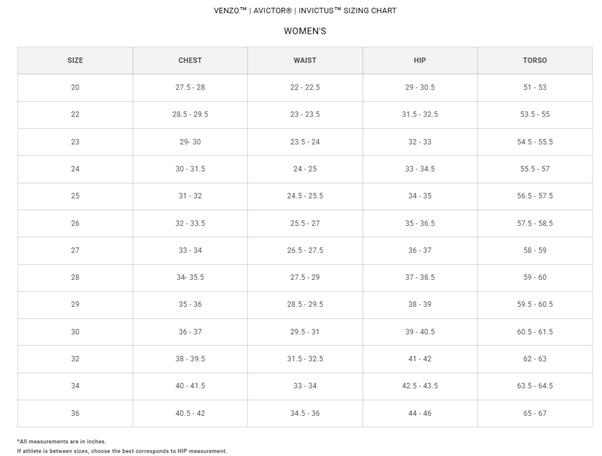This screenshot has height=456, width=602.
Task: Click the size 36 row label
Action: pyautogui.click(x=75, y=413)
